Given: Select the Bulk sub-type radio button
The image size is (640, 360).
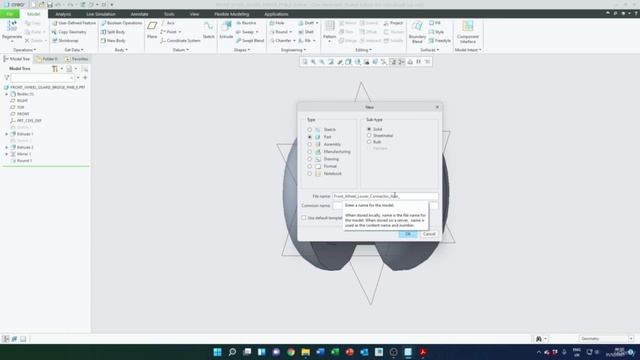Looking at the screenshot, I should 369,142.
